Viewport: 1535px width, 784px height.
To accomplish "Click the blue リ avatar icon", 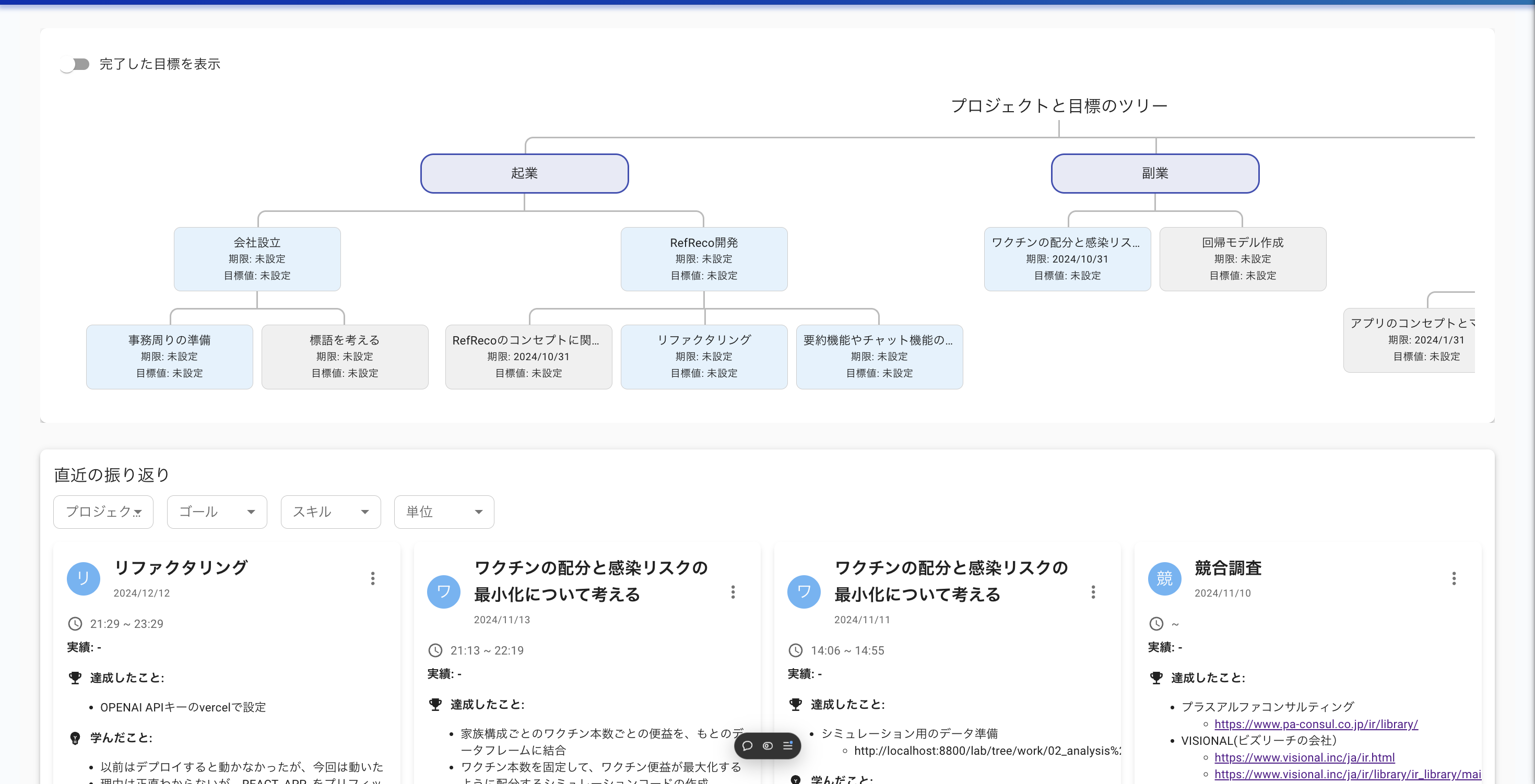I will pos(84,578).
